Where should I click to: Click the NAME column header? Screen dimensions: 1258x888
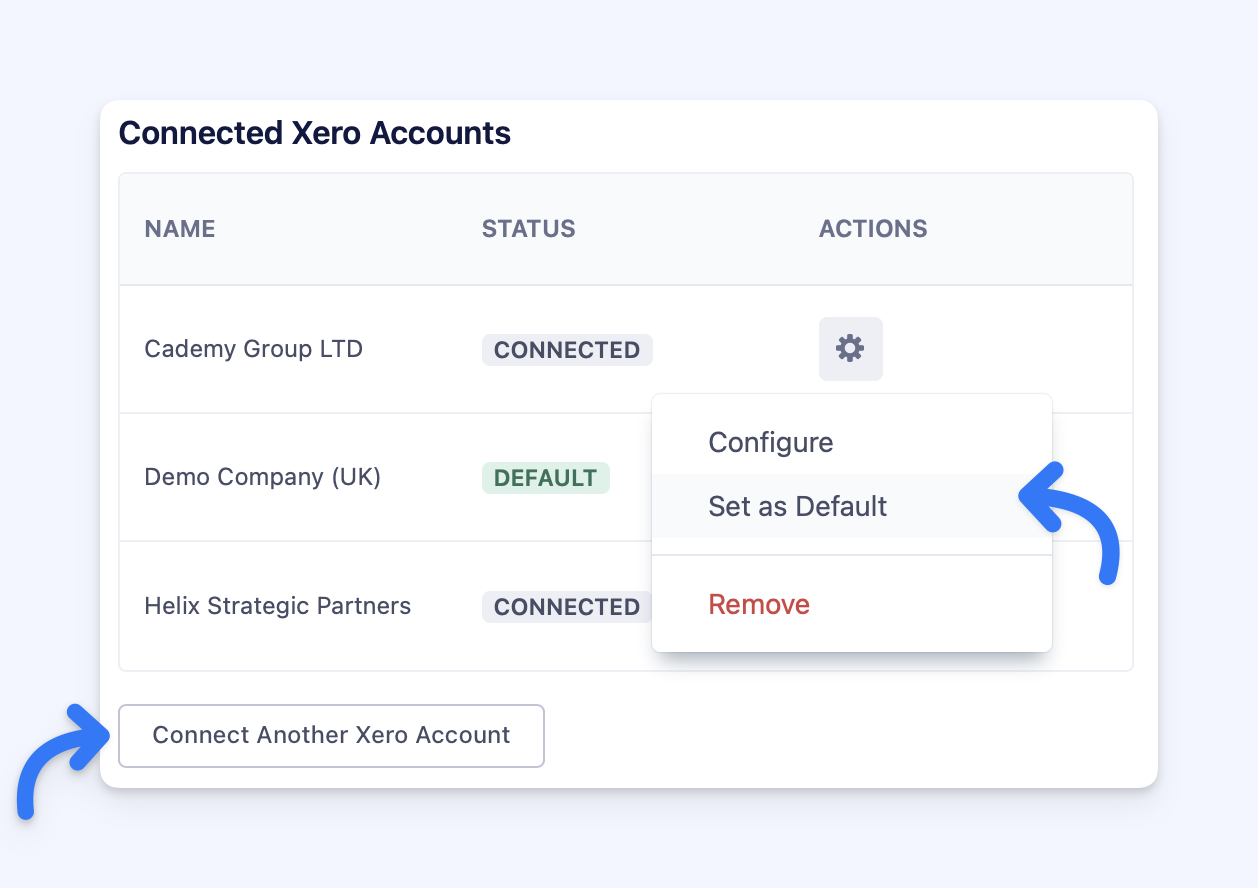(180, 229)
